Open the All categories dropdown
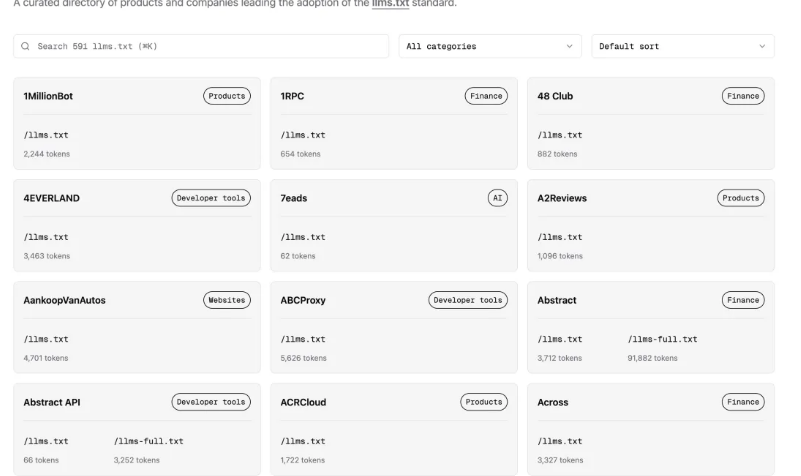 pos(490,46)
